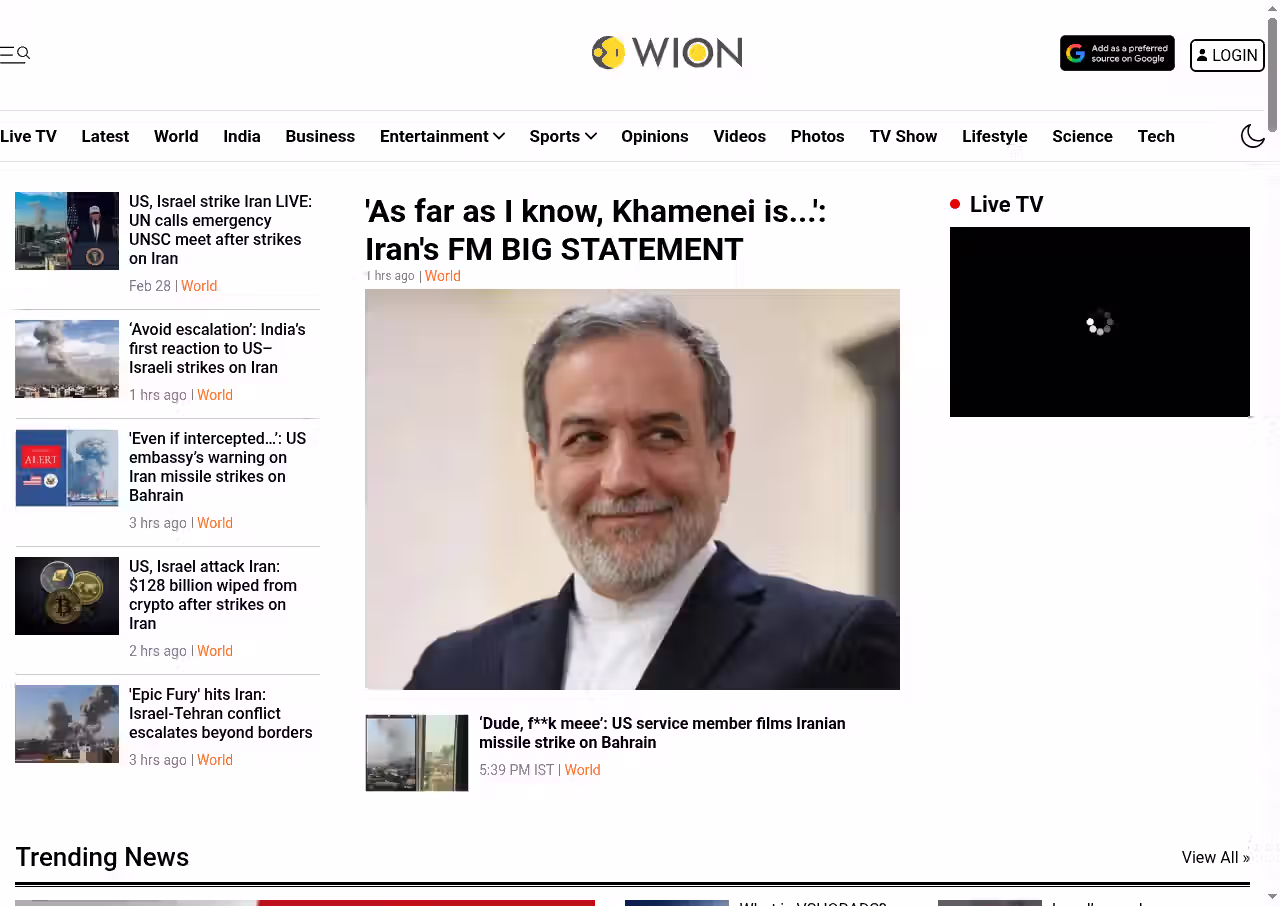Screen dimensions: 1280x906
Task: Open the Opinions menu item
Action: (x=654, y=136)
